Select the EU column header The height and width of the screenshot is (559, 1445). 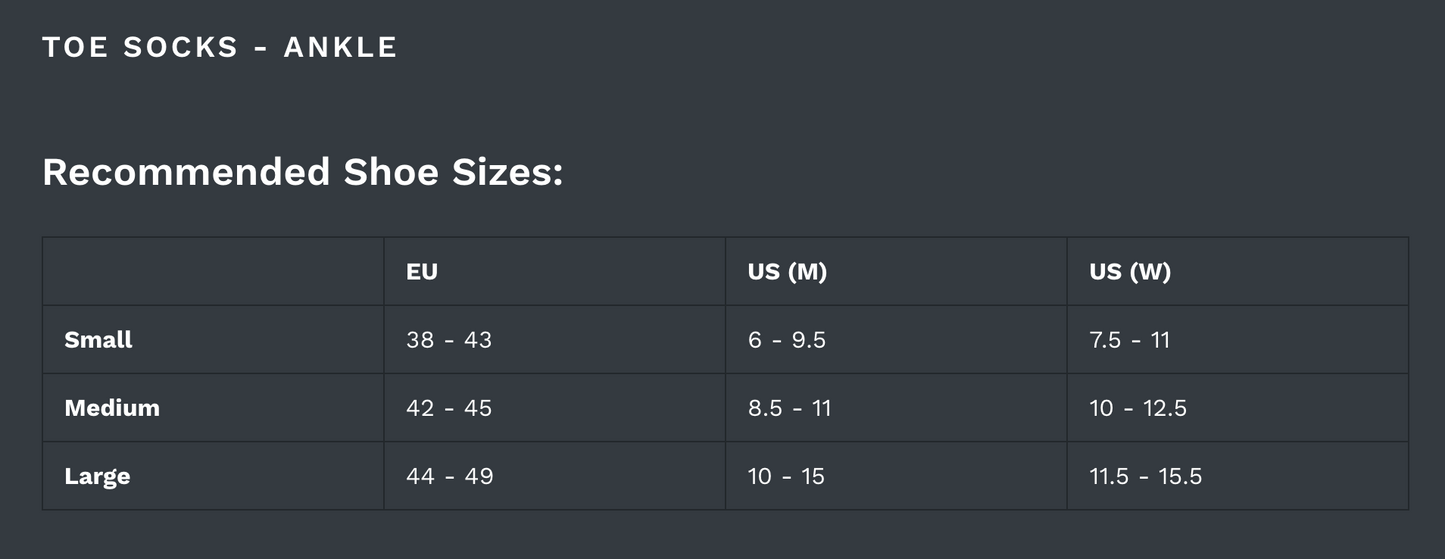pos(422,272)
